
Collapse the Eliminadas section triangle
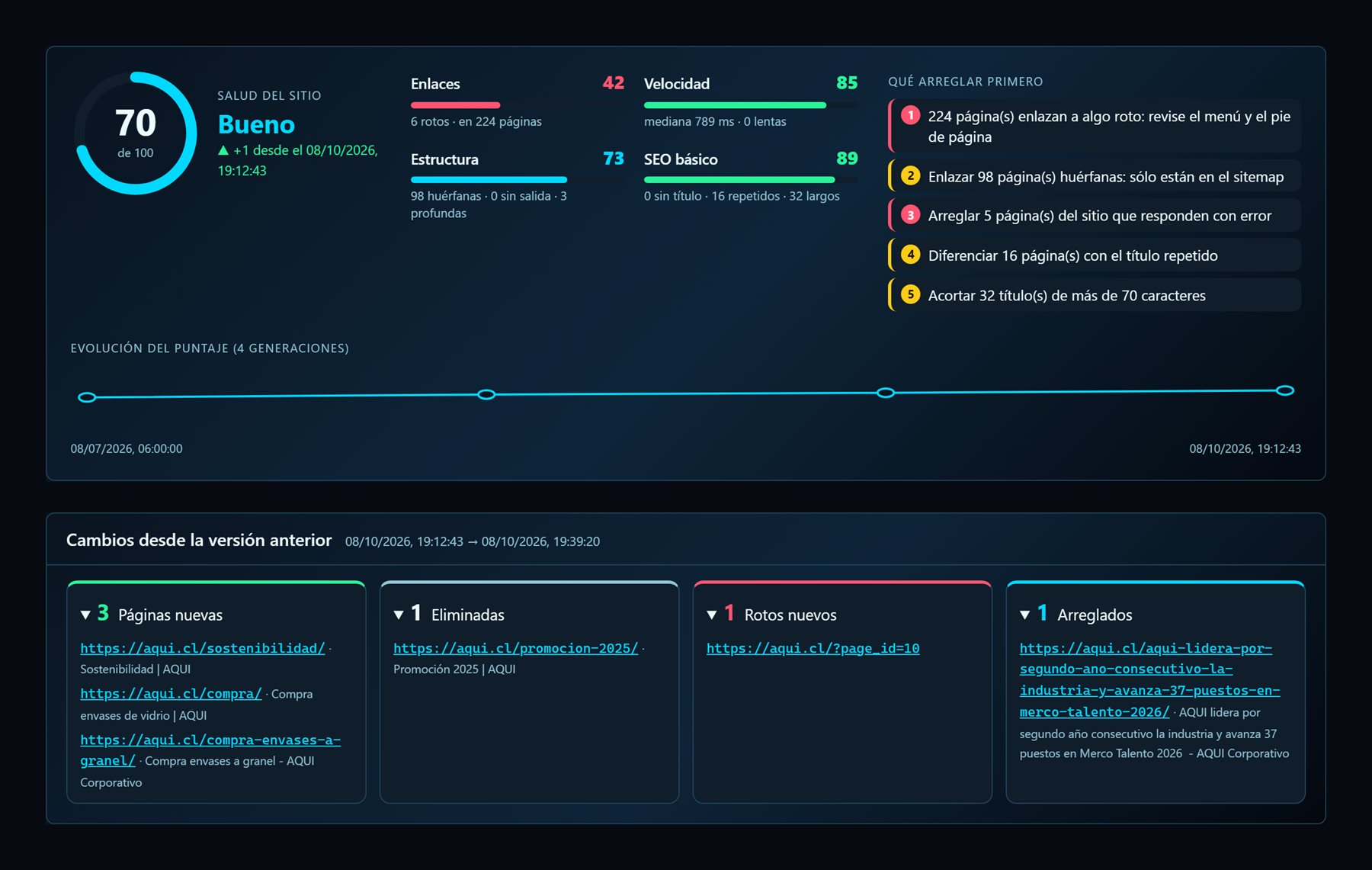(399, 615)
